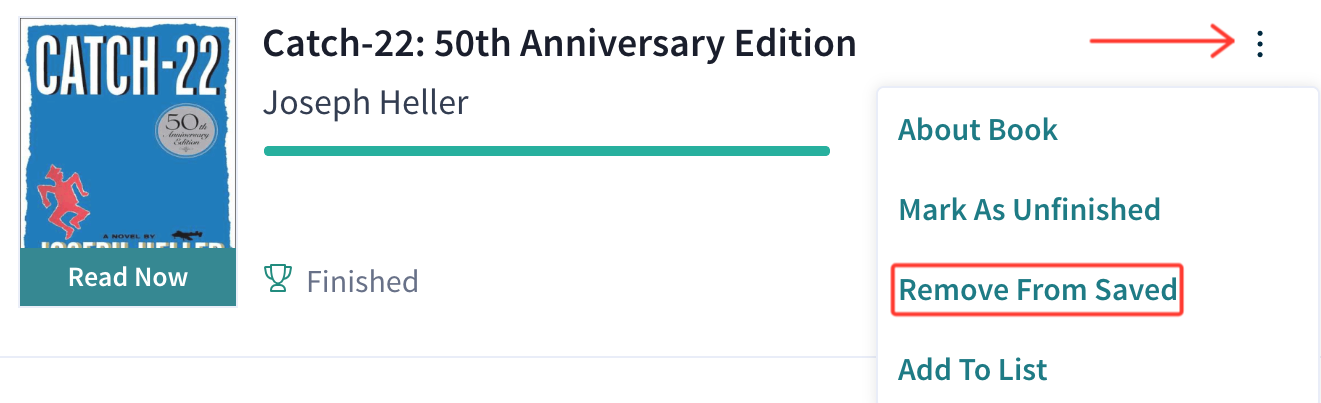Select About Book from the menu

978,129
